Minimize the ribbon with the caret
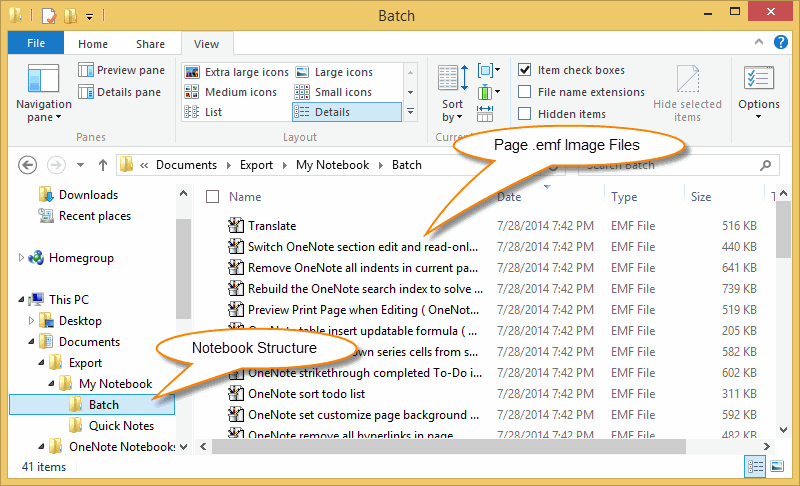800x486 pixels. coord(759,42)
